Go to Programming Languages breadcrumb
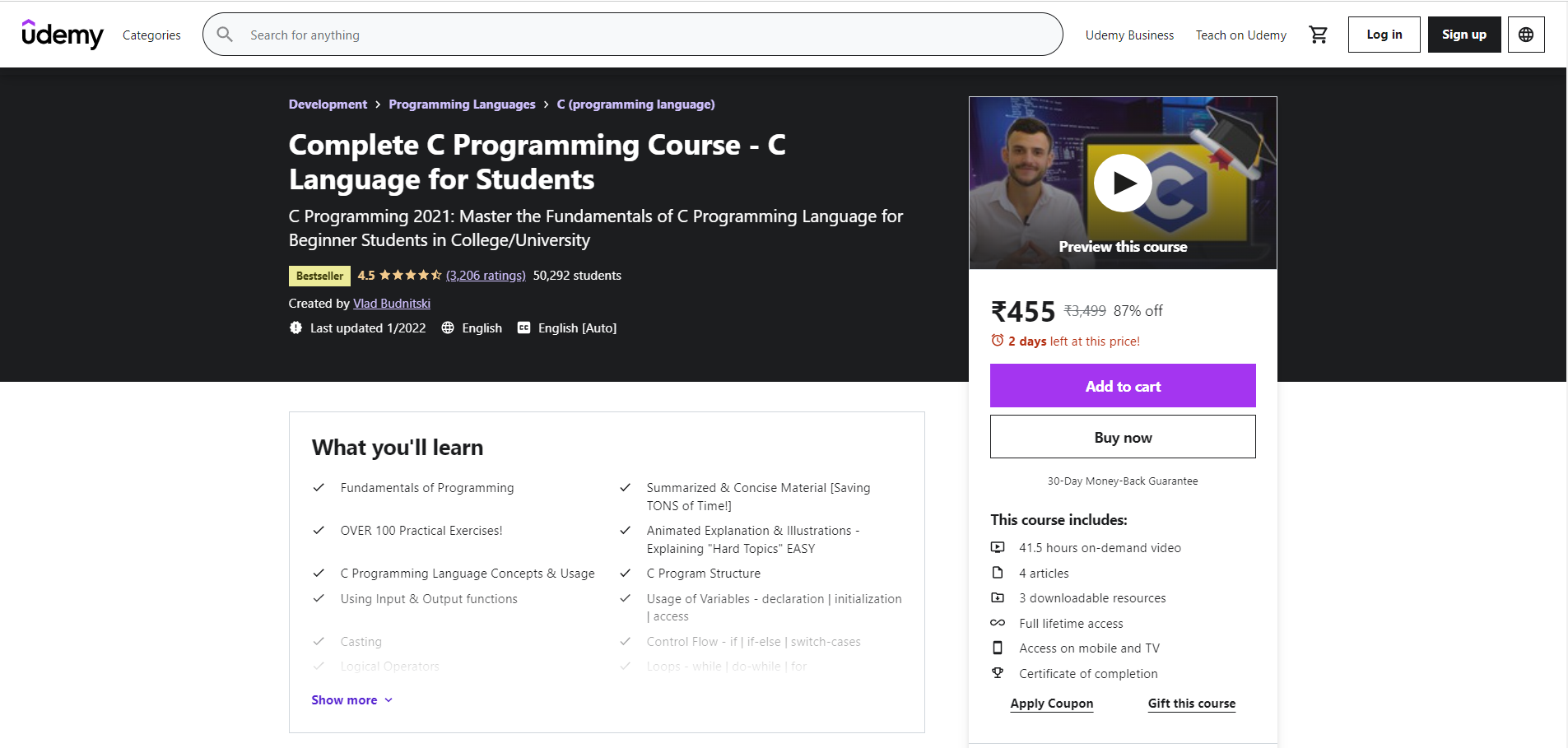1568x748 pixels. [462, 104]
